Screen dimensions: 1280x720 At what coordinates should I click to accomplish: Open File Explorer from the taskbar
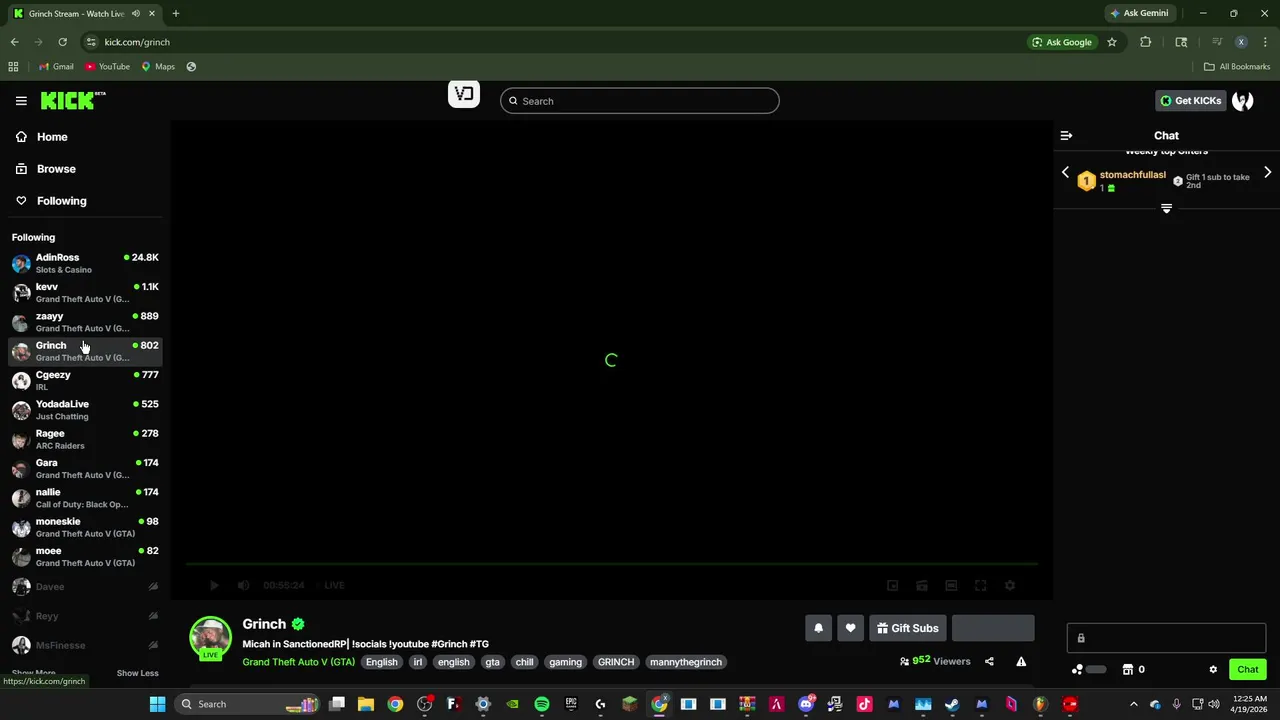point(366,704)
